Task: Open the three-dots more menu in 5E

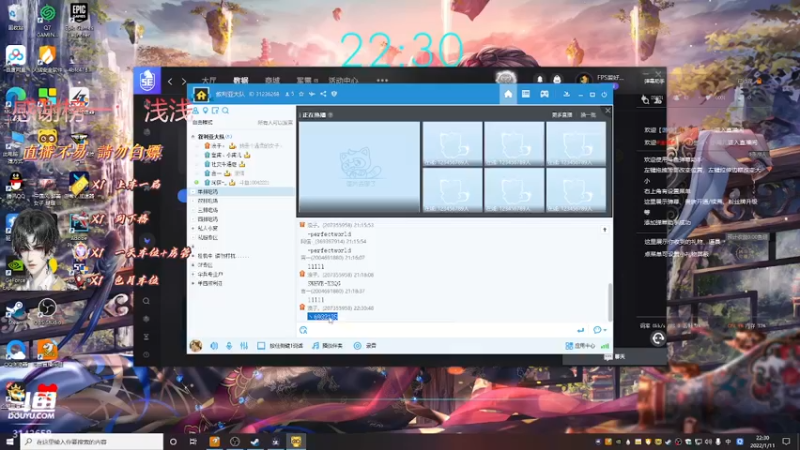Action: [x=382, y=80]
